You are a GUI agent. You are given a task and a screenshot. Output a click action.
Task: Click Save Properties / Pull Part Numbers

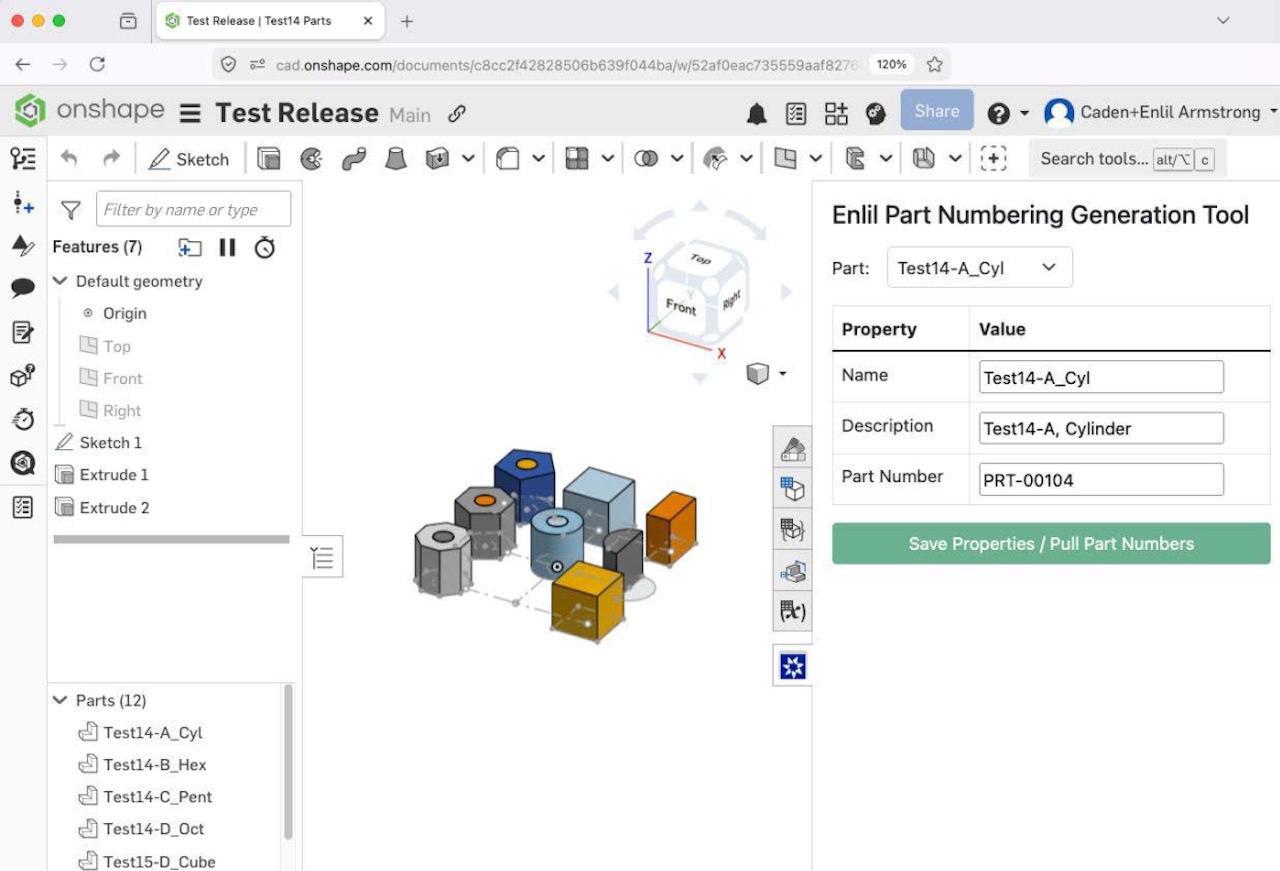pyautogui.click(x=1051, y=543)
